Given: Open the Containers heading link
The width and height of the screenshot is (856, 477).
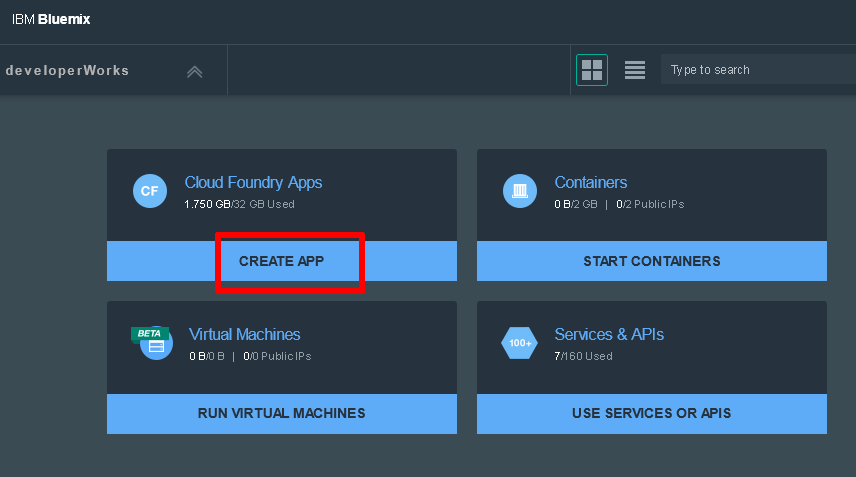Looking at the screenshot, I should [x=590, y=182].
